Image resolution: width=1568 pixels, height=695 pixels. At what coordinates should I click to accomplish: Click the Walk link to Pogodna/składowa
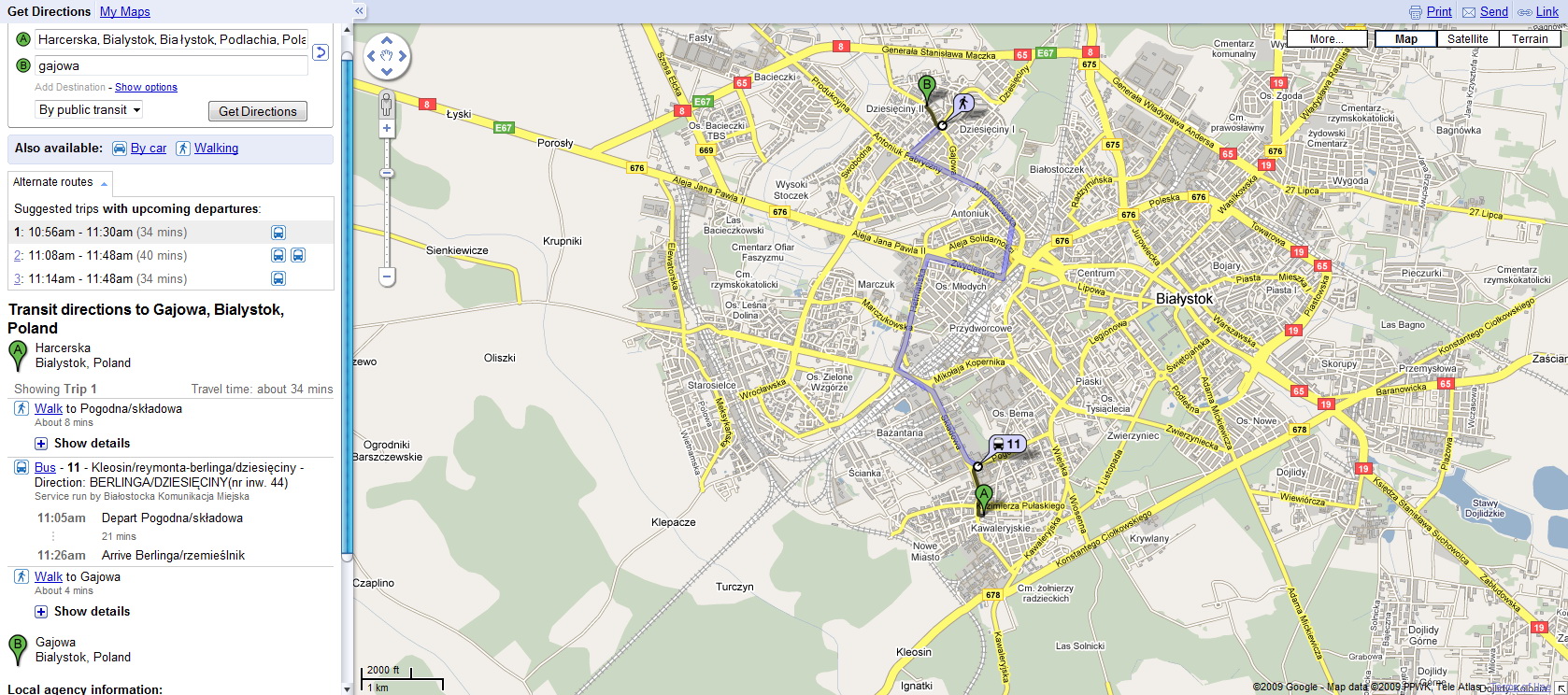click(x=49, y=408)
